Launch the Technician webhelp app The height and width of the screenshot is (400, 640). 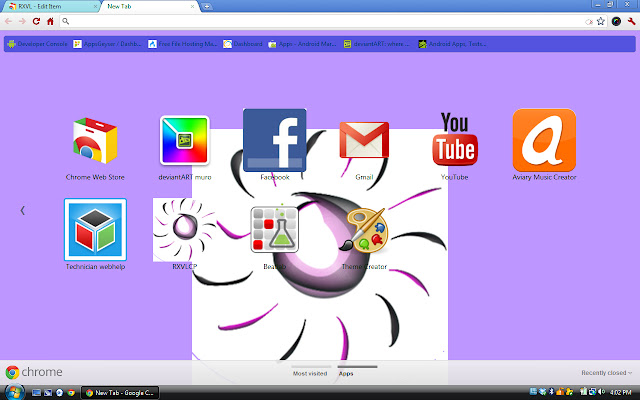pos(95,230)
